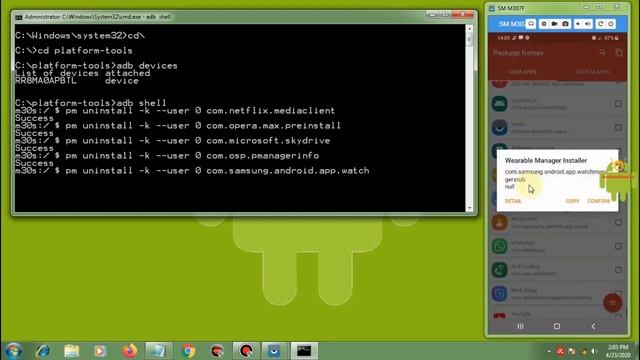Open Google Chrome from the taskbar
Viewport: 640px width, 360px height.
(188, 351)
